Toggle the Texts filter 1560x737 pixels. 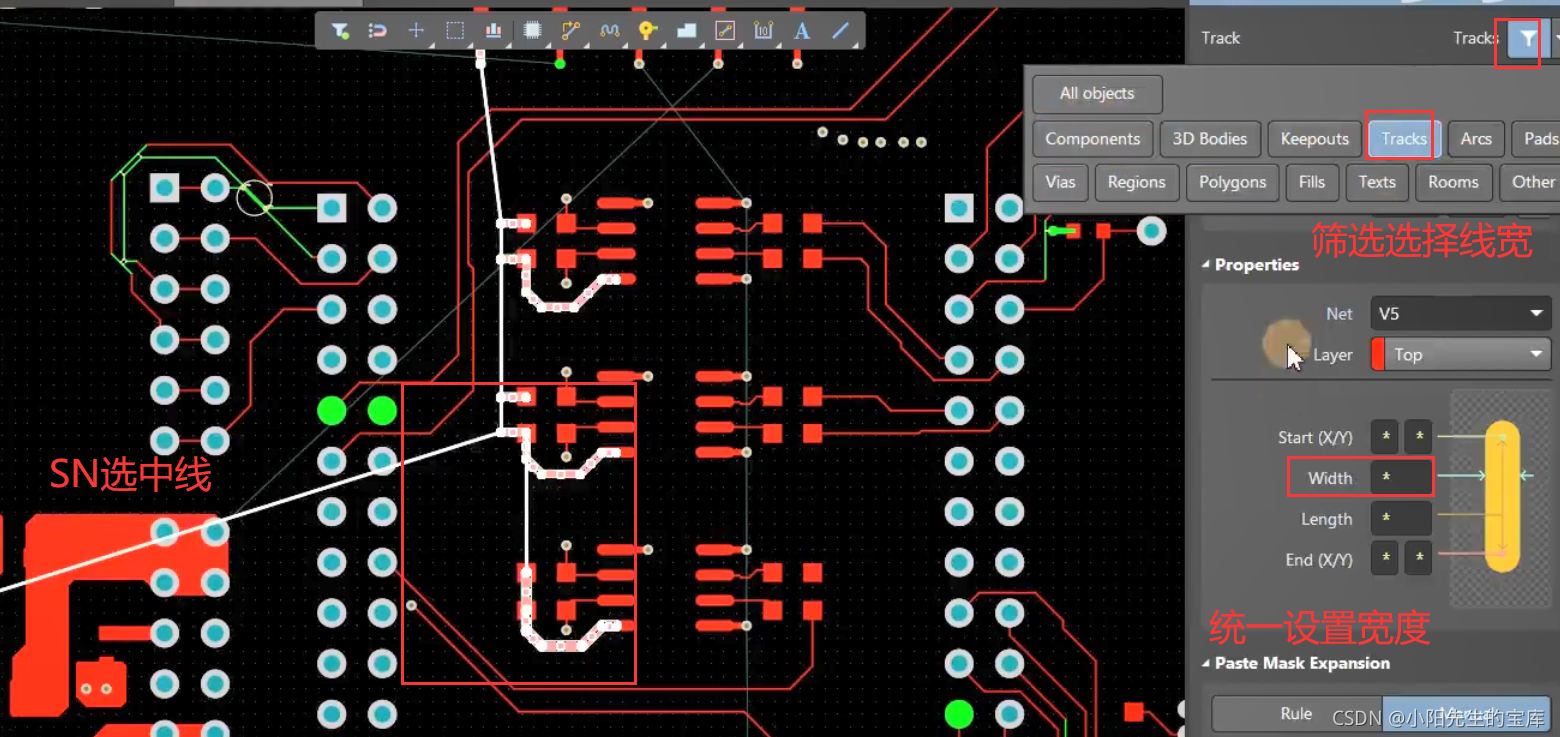[1376, 182]
